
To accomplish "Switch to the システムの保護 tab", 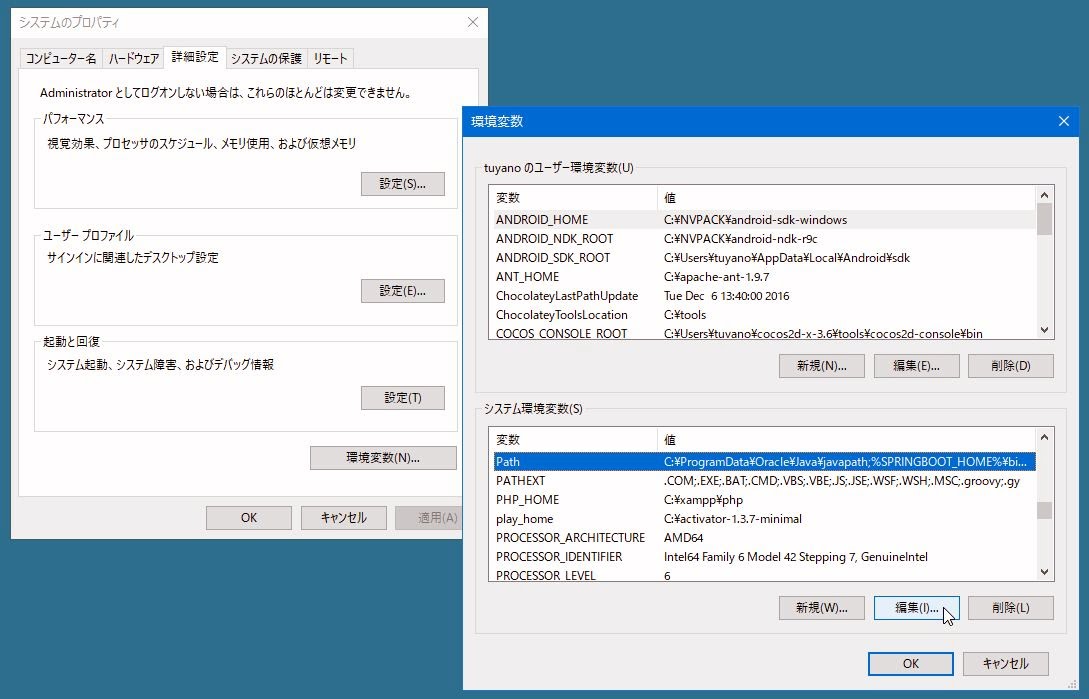I will click(266, 58).
